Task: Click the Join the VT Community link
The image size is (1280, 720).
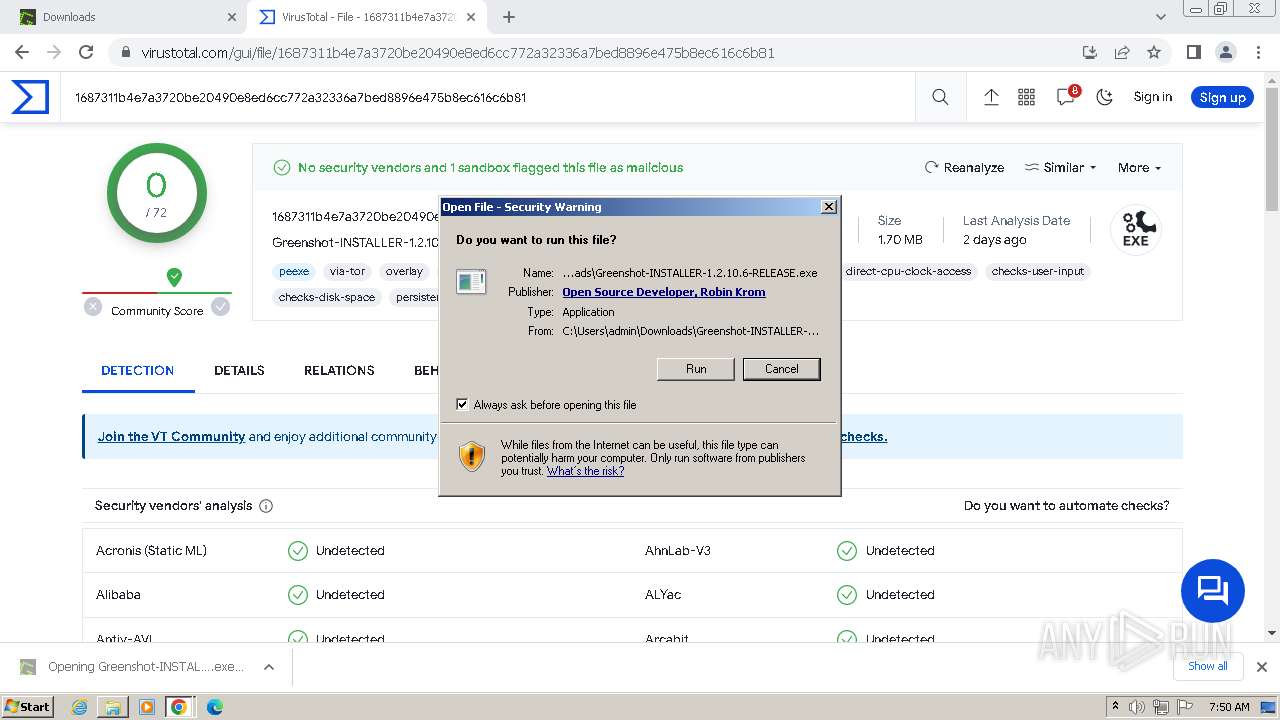Action: [x=171, y=436]
